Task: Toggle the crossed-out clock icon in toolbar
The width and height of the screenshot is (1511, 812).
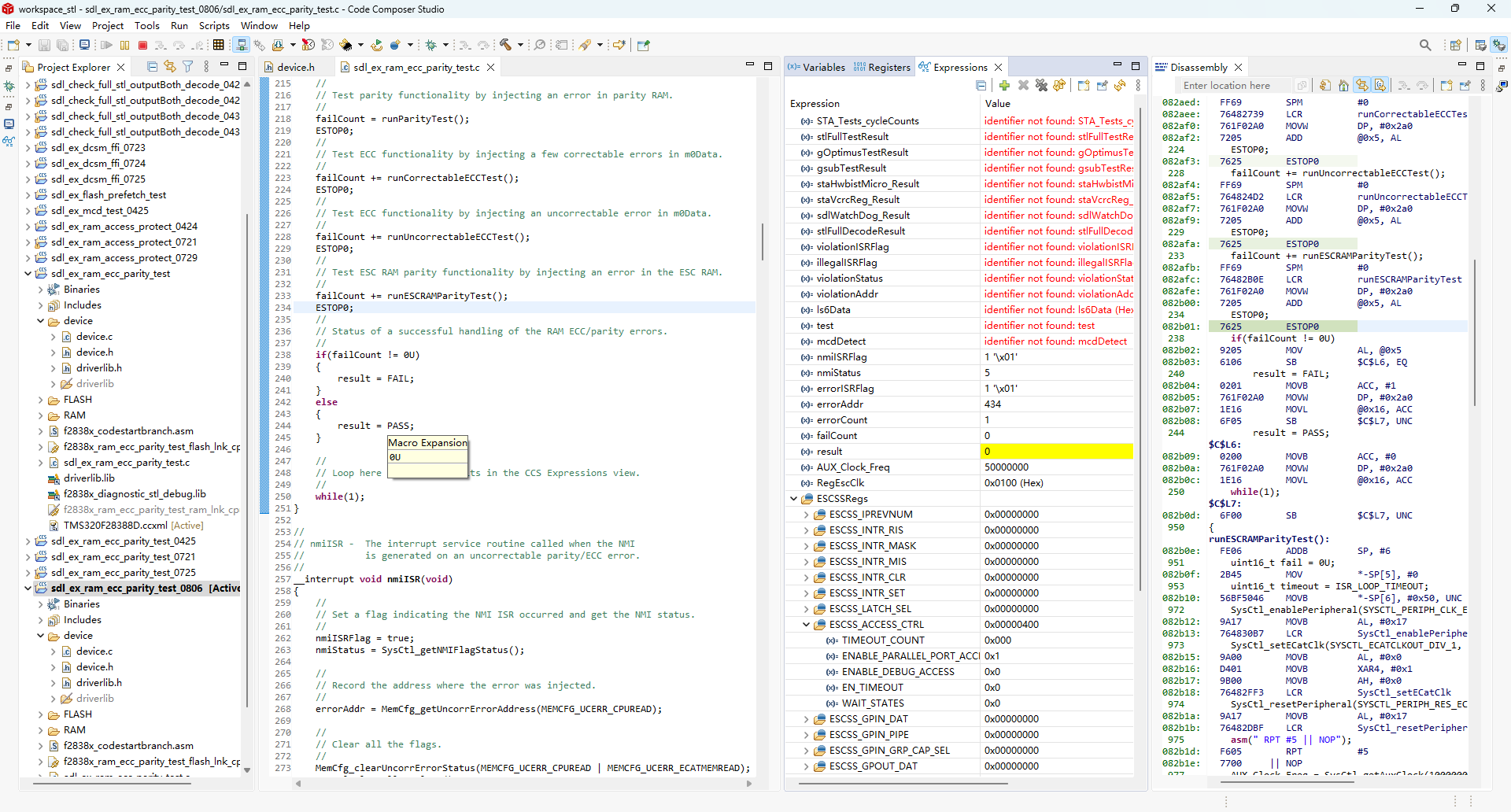Action: tap(308, 45)
